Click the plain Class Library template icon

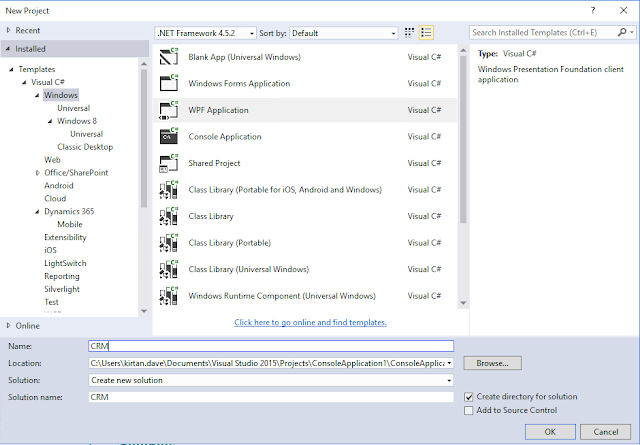[169, 216]
